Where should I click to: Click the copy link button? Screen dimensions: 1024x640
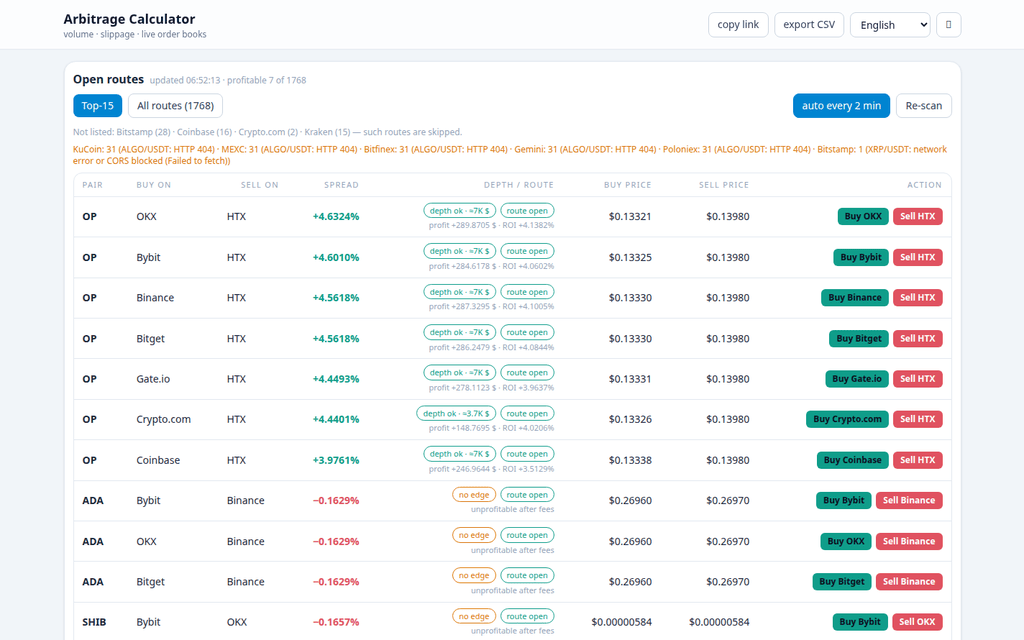pyautogui.click(x=738, y=25)
